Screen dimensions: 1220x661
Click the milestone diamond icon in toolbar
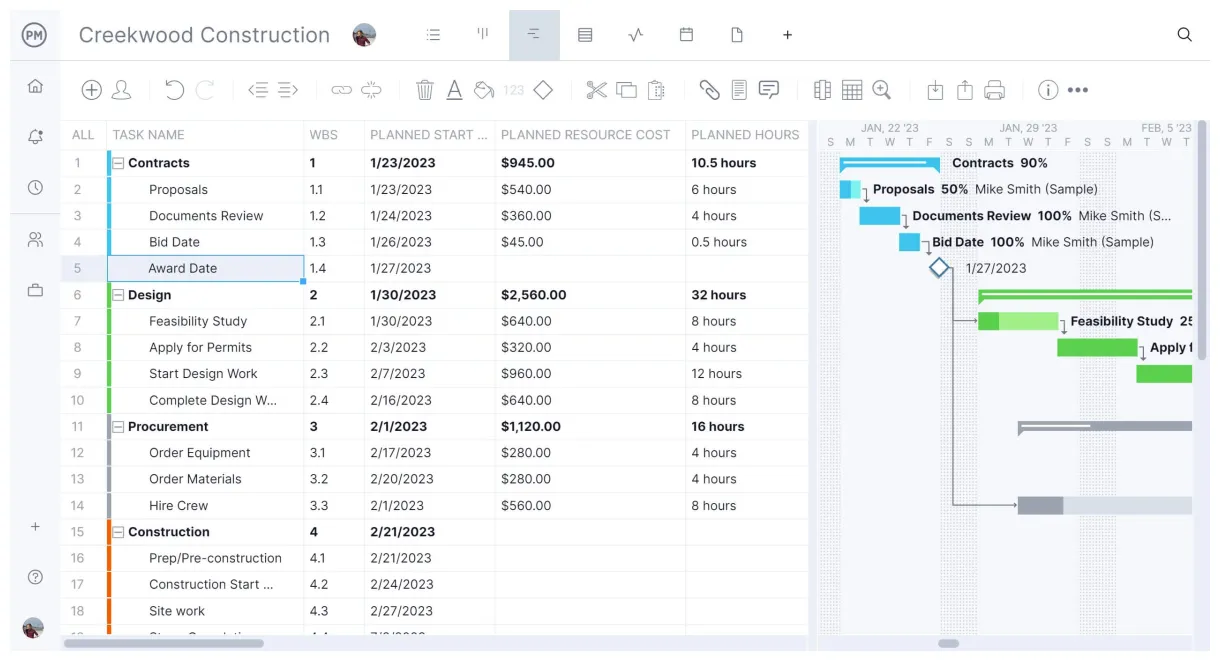click(543, 90)
